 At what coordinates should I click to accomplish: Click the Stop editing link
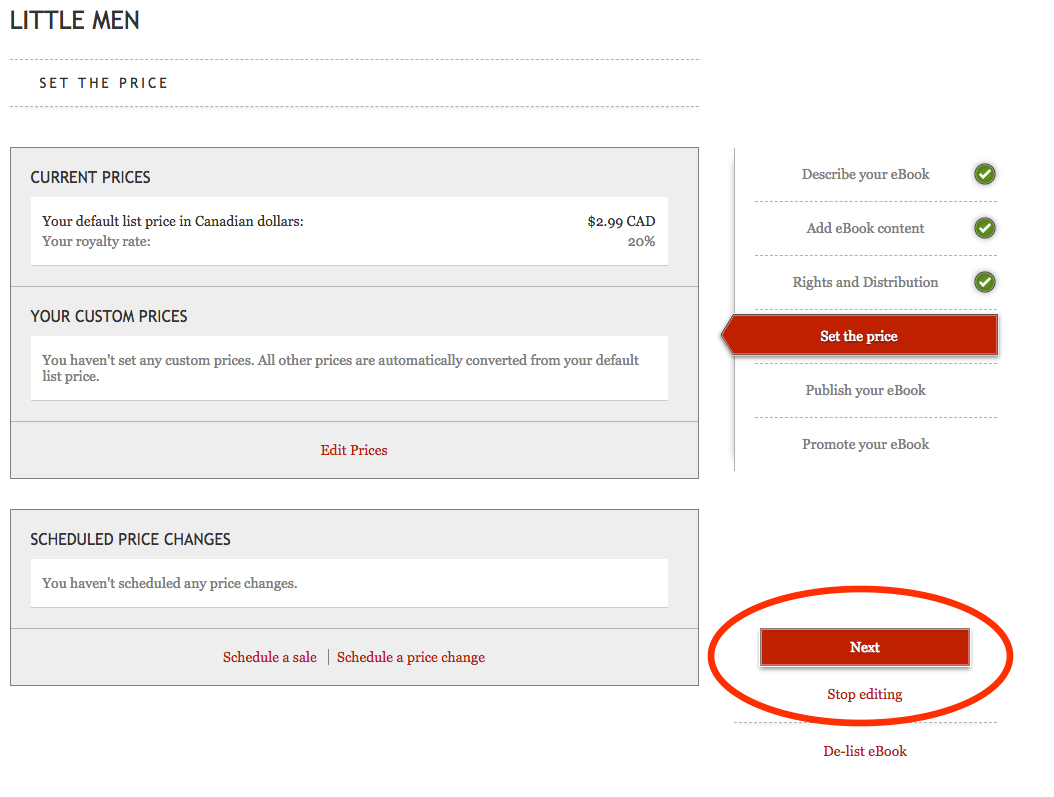pyautogui.click(x=864, y=695)
